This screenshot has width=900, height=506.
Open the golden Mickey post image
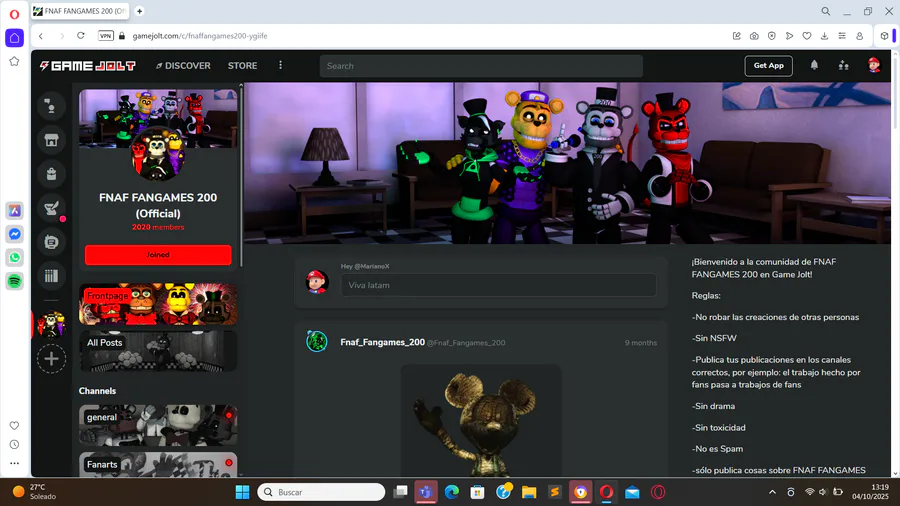(x=481, y=422)
